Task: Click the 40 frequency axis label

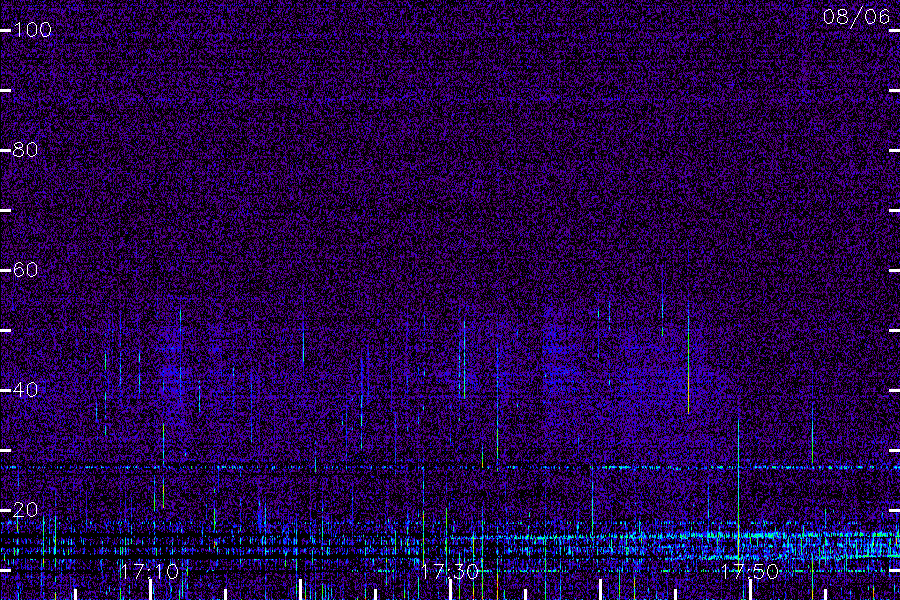Action: (25, 390)
